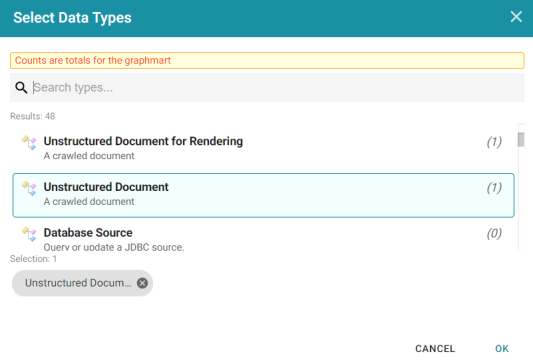Select the Database Source type
This screenshot has height=364, width=533.
tap(263, 238)
